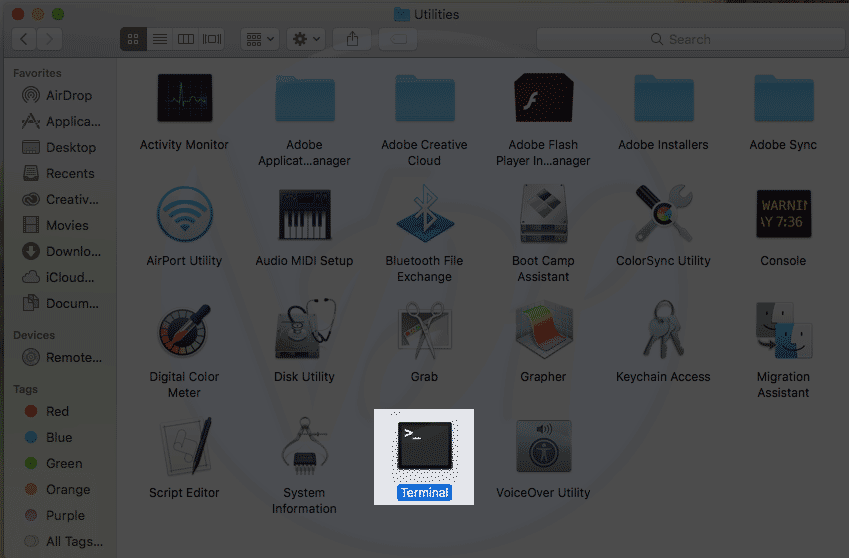Open Keychain Access utility
The image size is (849, 558).
click(663, 331)
